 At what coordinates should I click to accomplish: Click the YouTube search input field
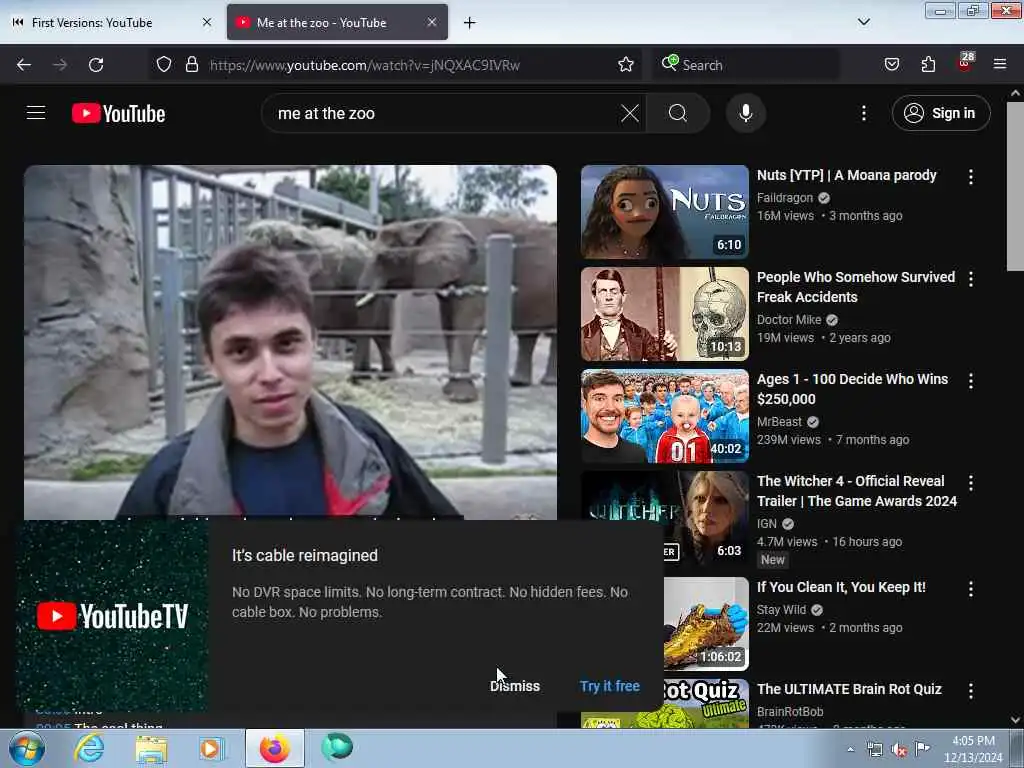click(444, 113)
